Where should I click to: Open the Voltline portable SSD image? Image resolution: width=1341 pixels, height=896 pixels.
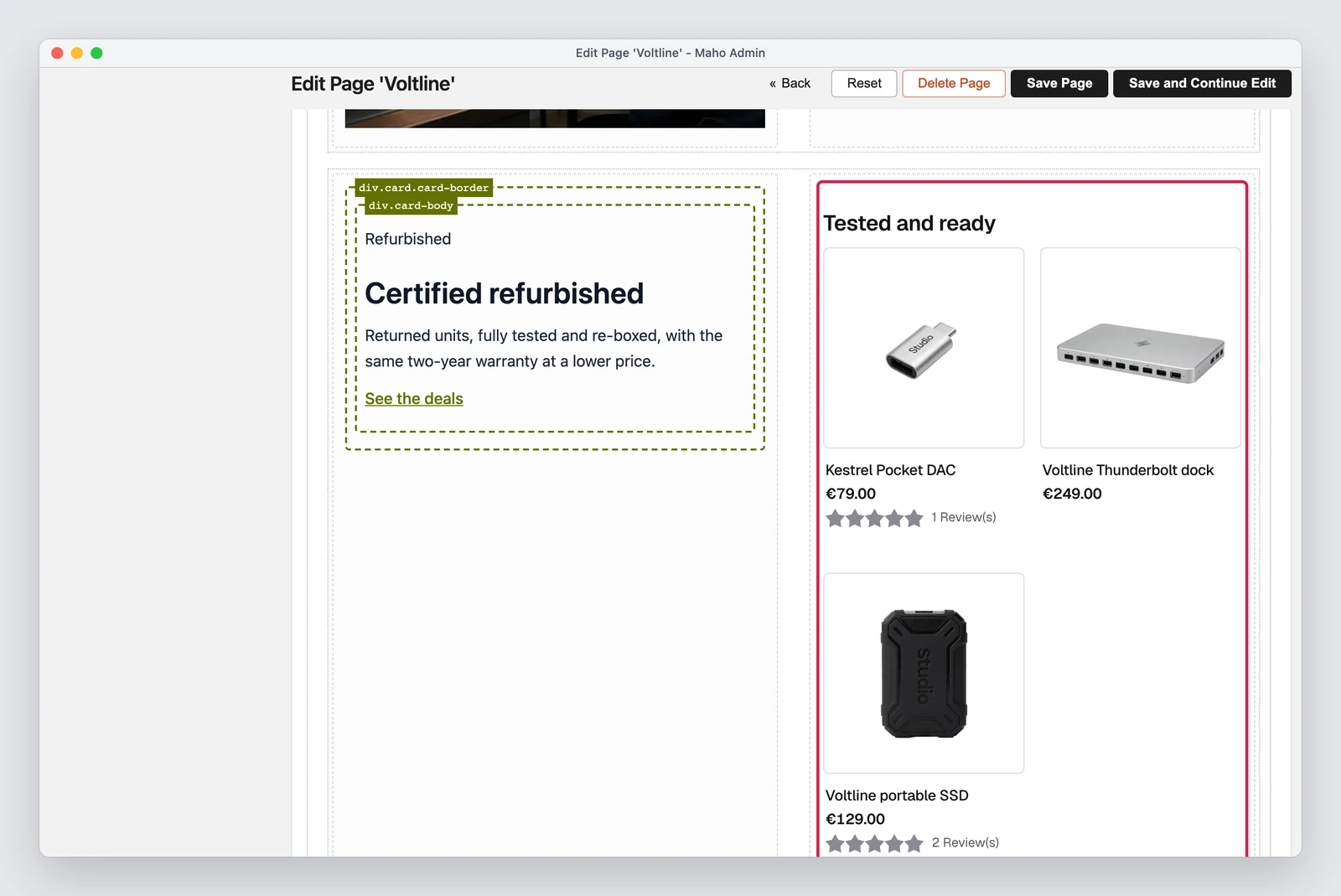click(x=924, y=673)
